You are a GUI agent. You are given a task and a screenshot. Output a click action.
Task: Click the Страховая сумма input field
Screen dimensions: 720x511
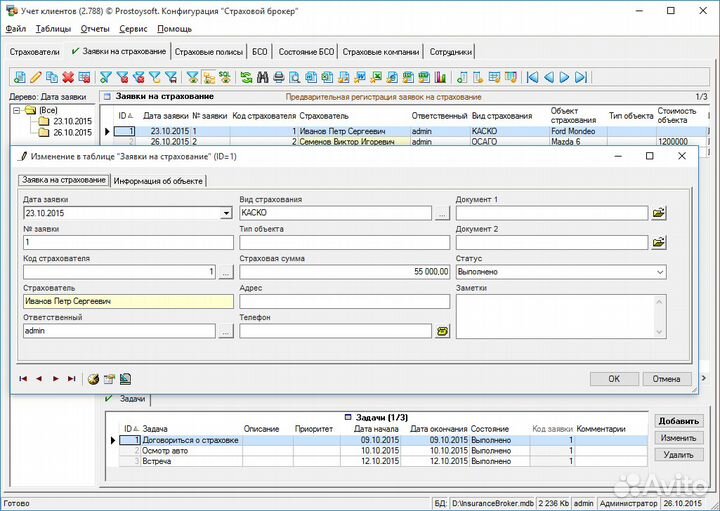pyautogui.click(x=344, y=271)
